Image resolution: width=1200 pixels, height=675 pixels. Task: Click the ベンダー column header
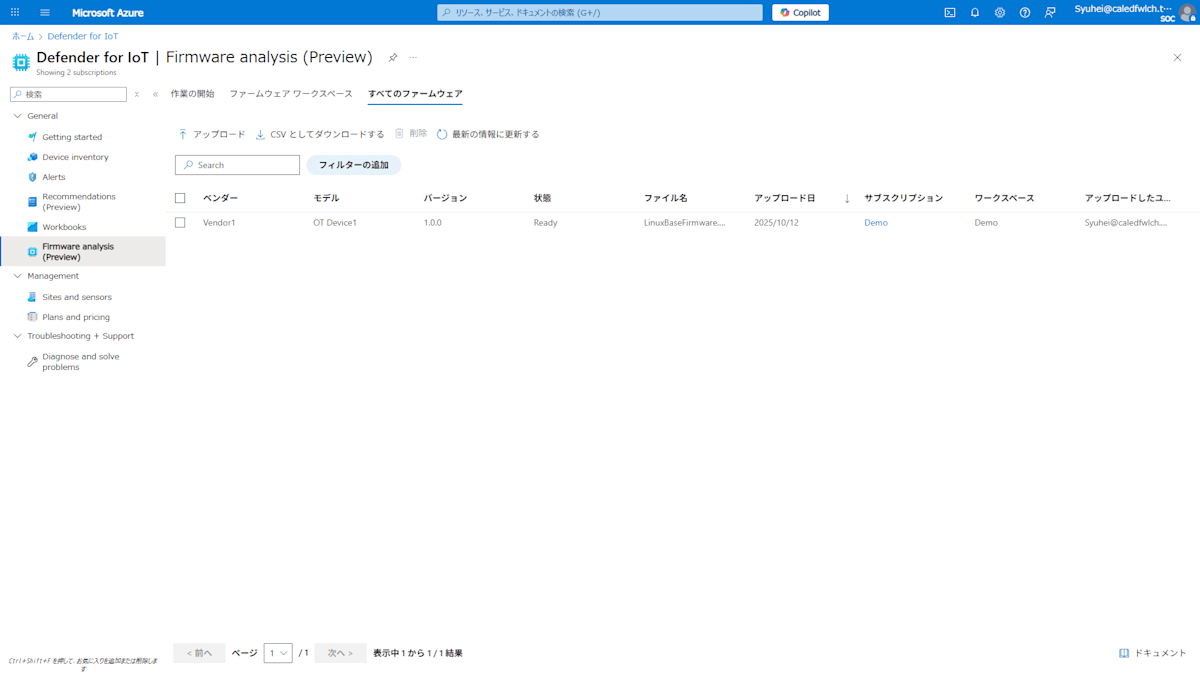(x=220, y=198)
